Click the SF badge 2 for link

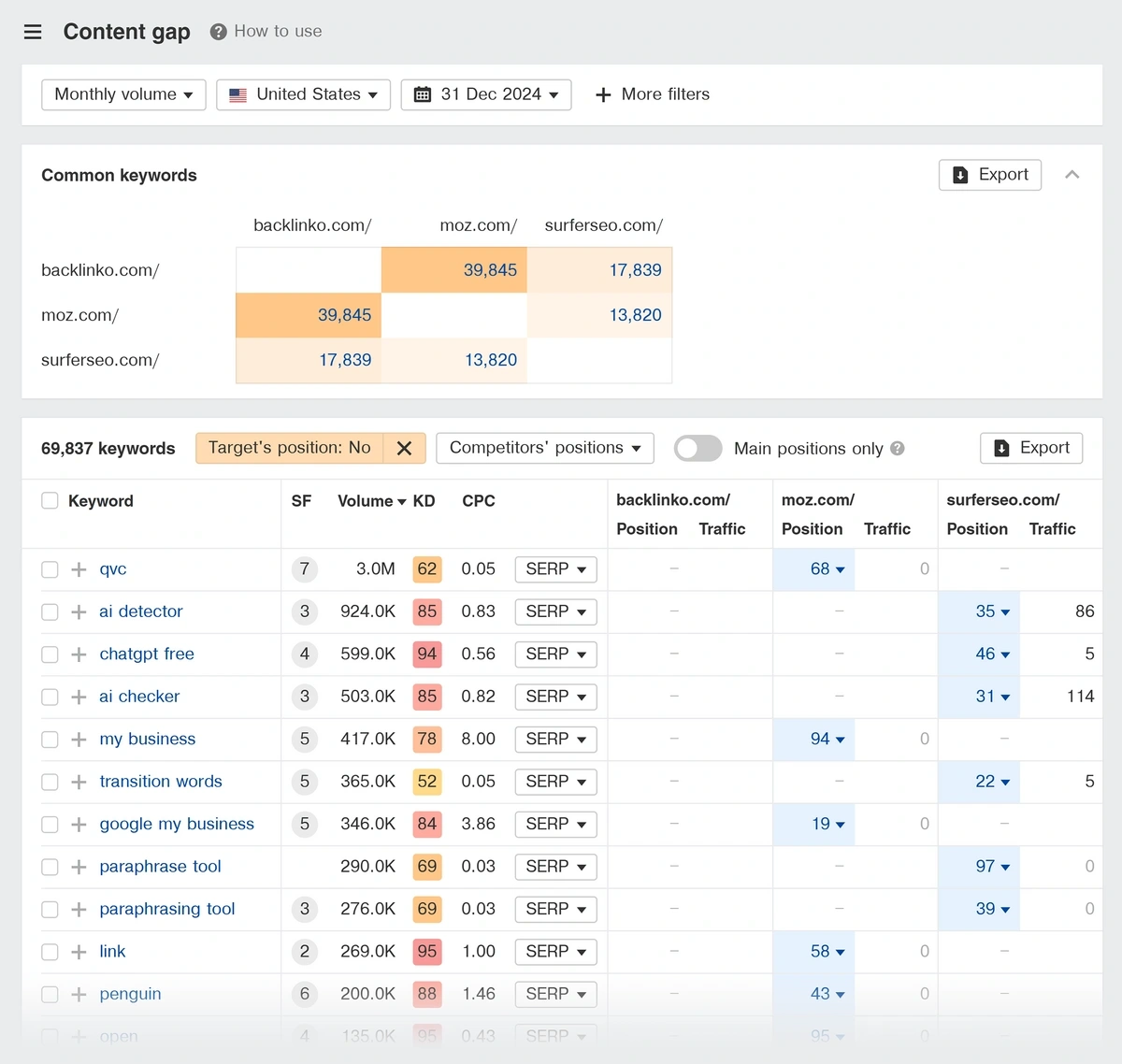(x=304, y=952)
